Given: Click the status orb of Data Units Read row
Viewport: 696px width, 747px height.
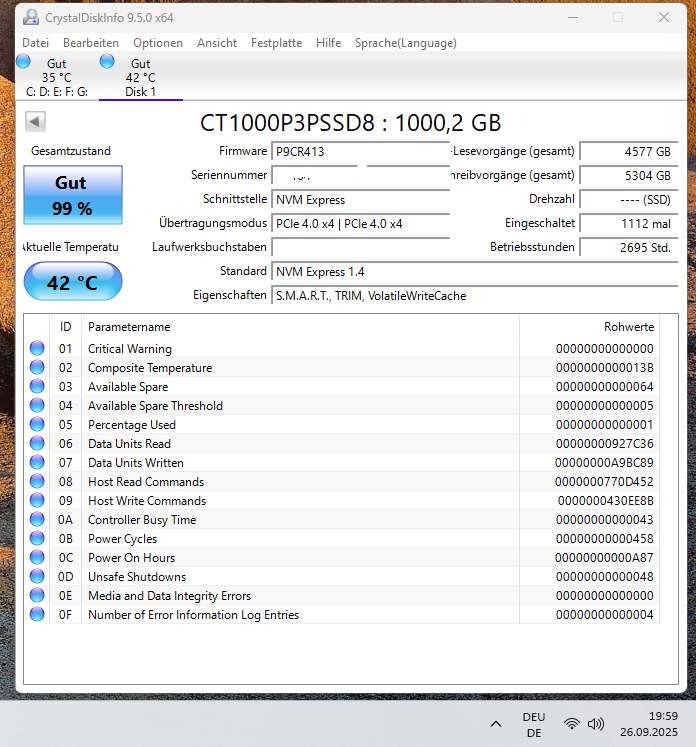Looking at the screenshot, I should coord(37,444).
